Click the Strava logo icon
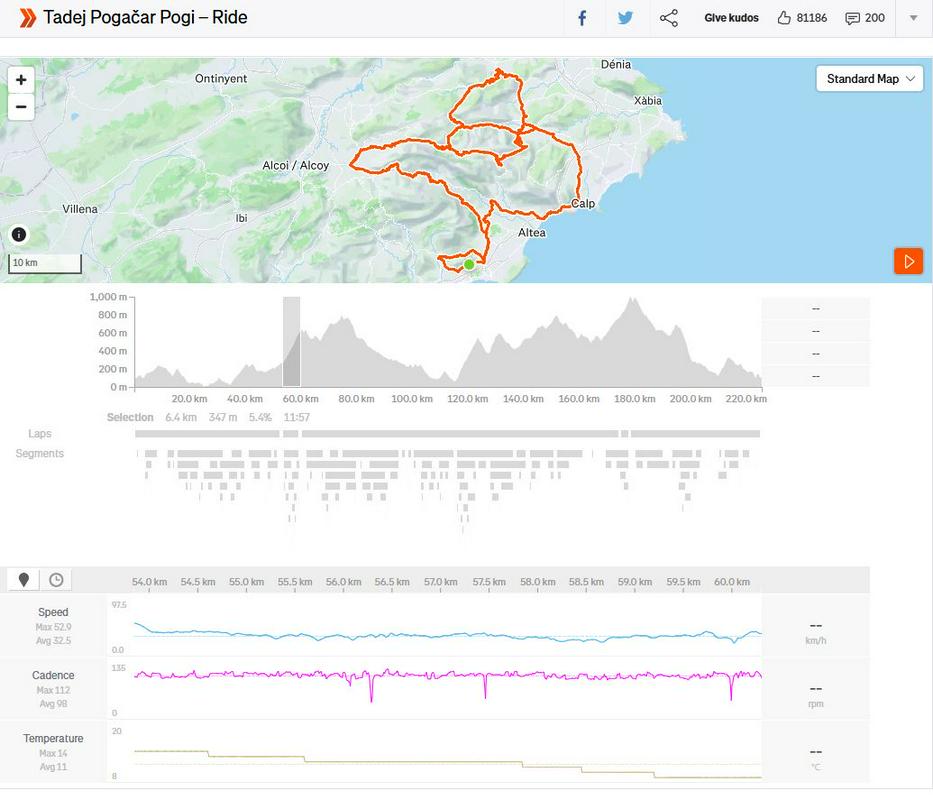933x800 pixels. (27, 18)
